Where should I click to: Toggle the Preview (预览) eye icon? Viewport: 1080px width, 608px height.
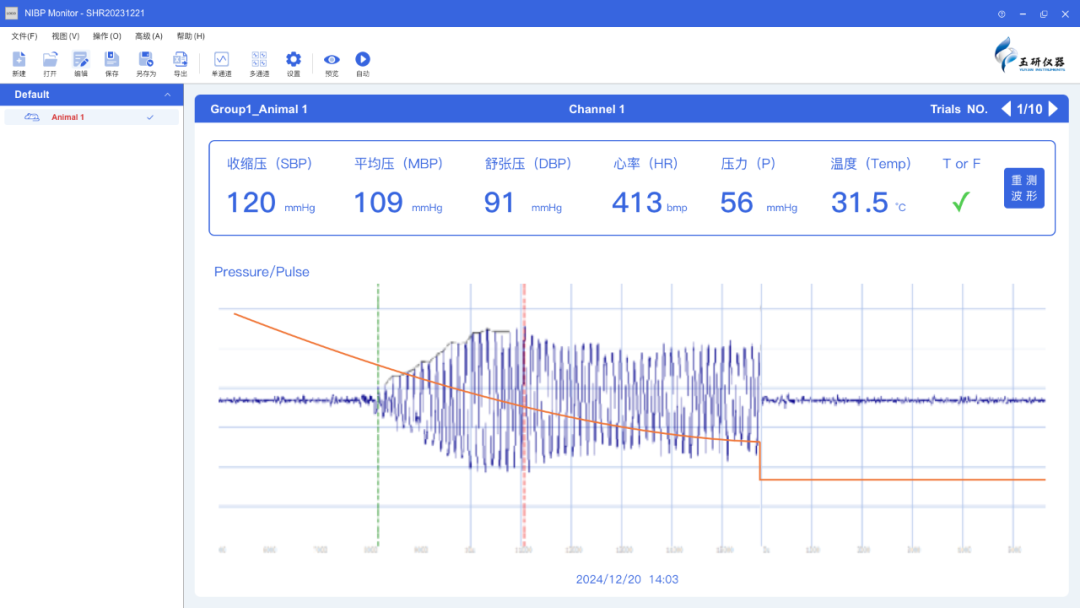(x=332, y=60)
